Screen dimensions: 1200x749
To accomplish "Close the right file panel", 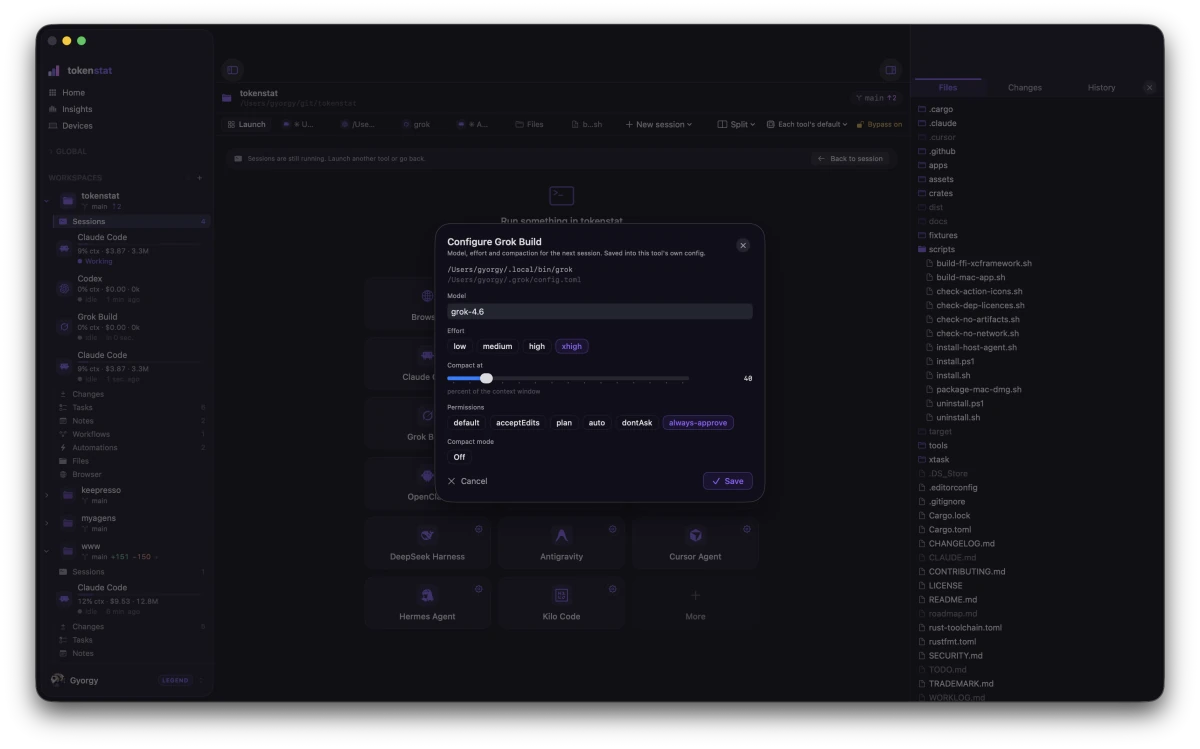I will coord(1149,88).
